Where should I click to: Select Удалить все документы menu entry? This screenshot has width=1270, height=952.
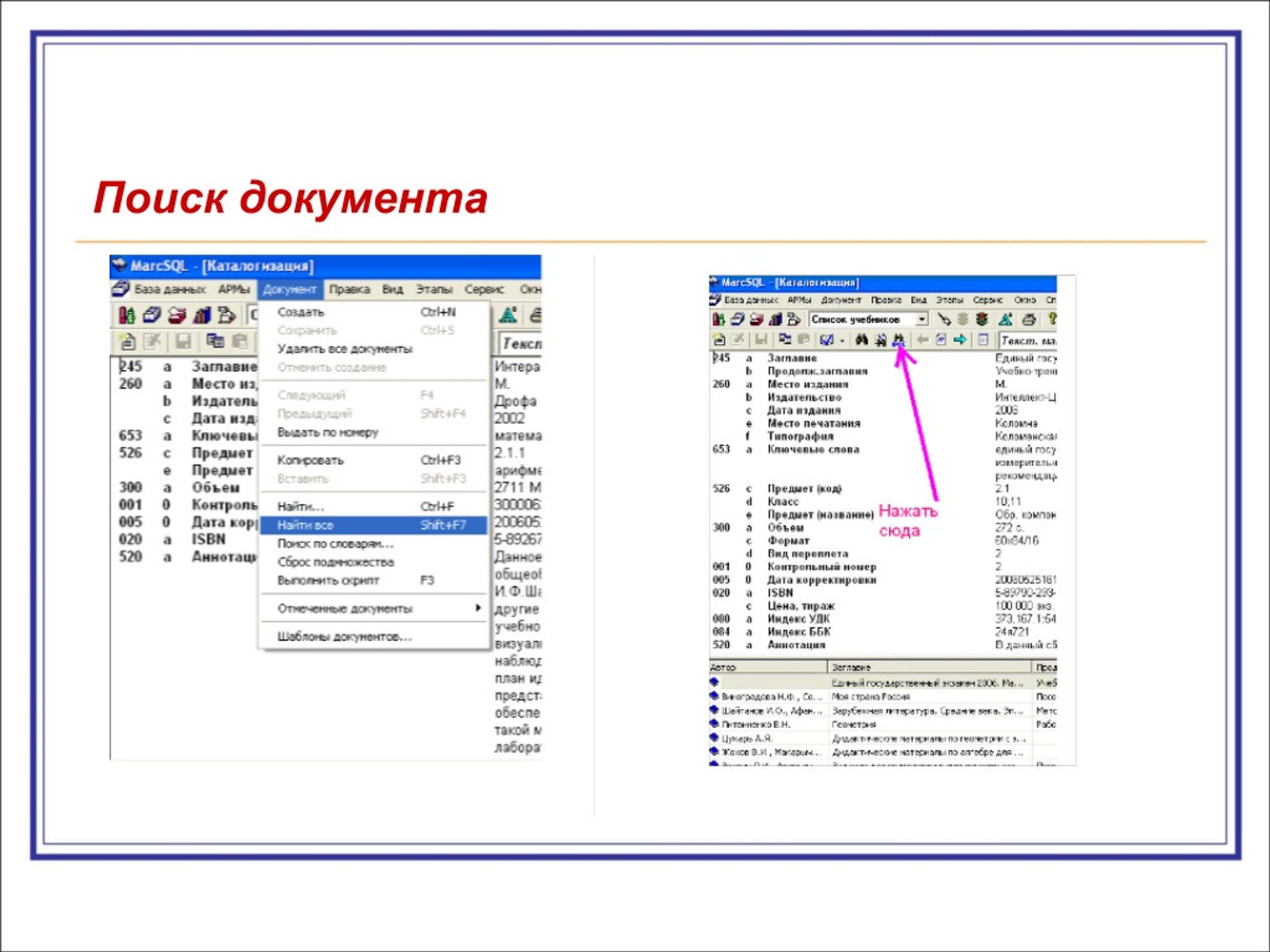(x=374, y=349)
